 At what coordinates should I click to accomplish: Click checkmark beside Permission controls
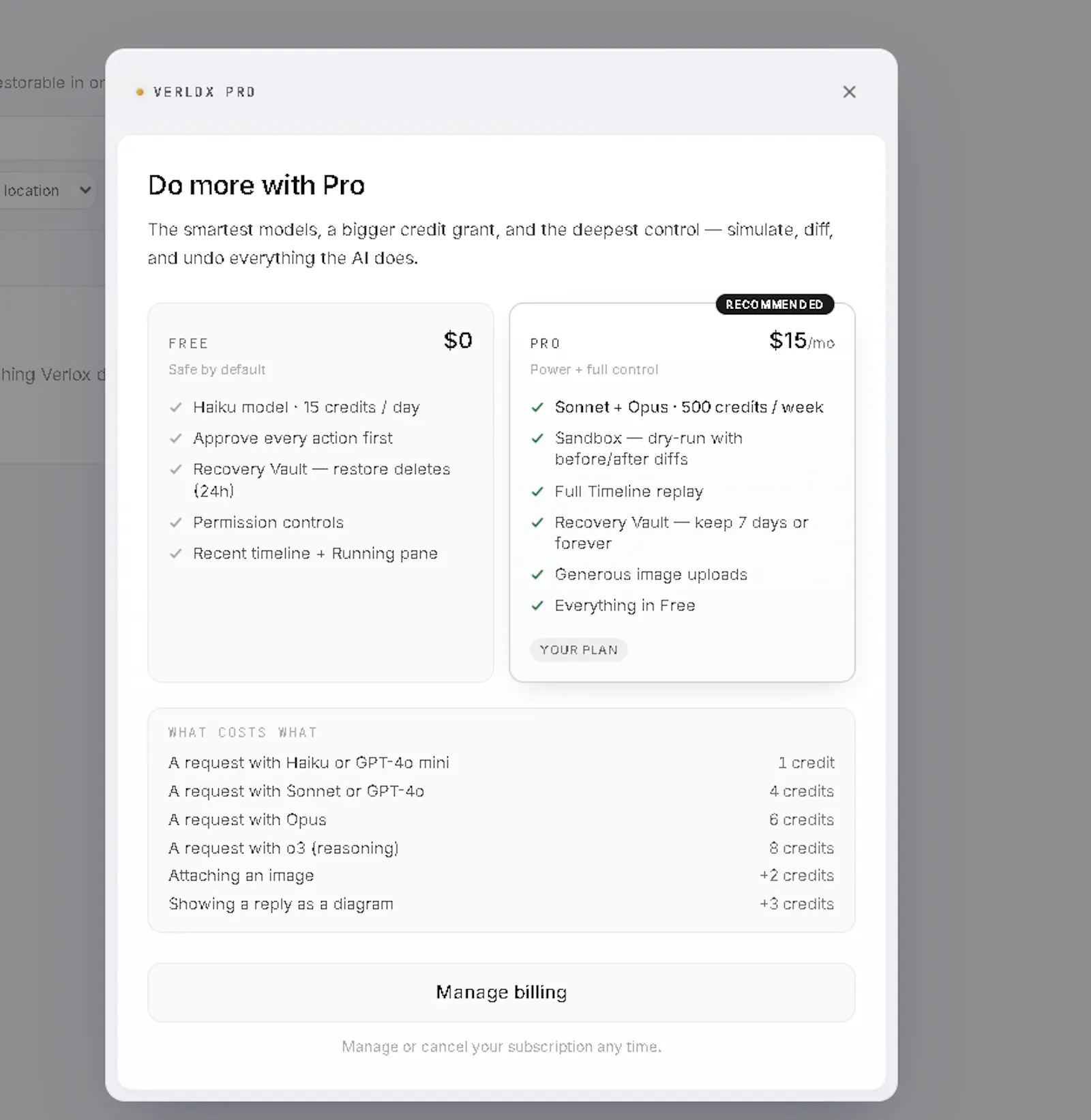click(x=176, y=522)
